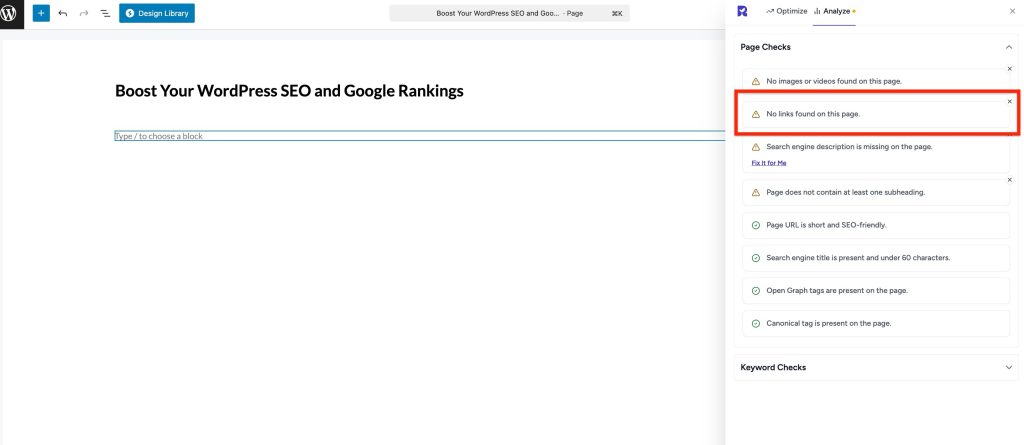Click the page title heading text
The height and width of the screenshot is (445, 1024).
click(289, 91)
